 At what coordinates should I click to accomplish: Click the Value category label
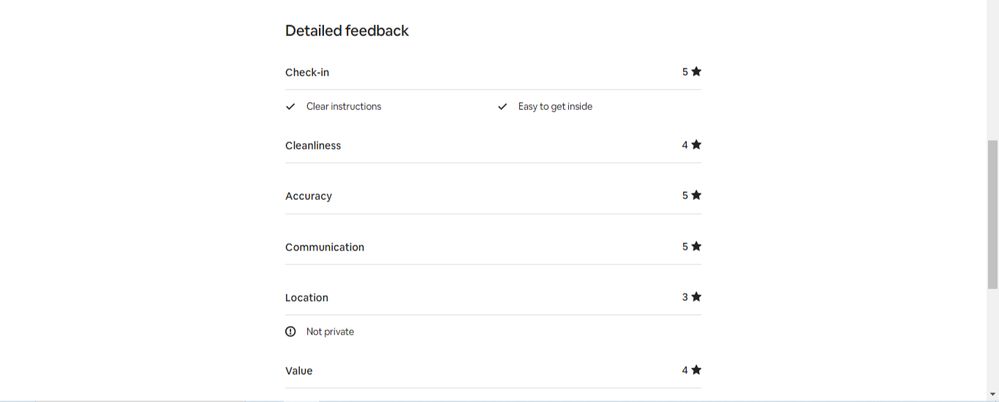tap(299, 371)
